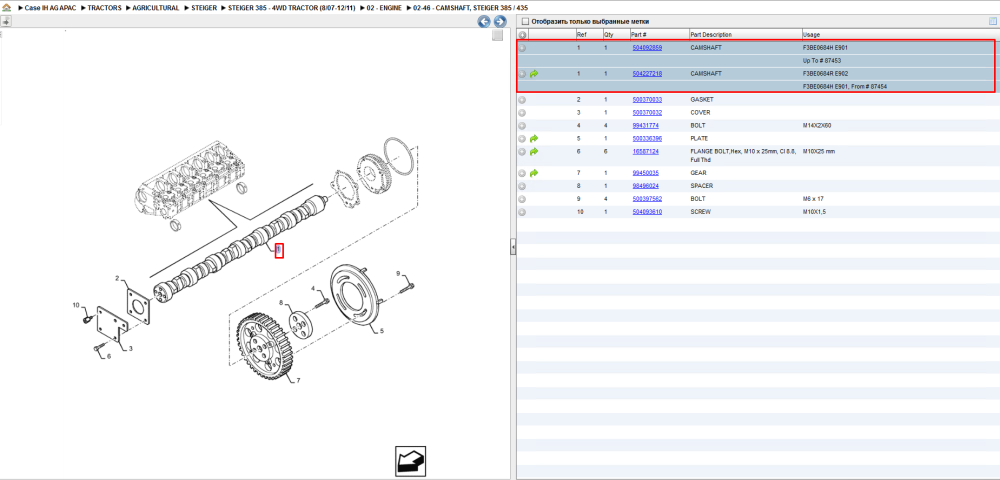Click round add icon for bolt 500397562
The height and width of the screenshot is (480, 1000).
522,199
